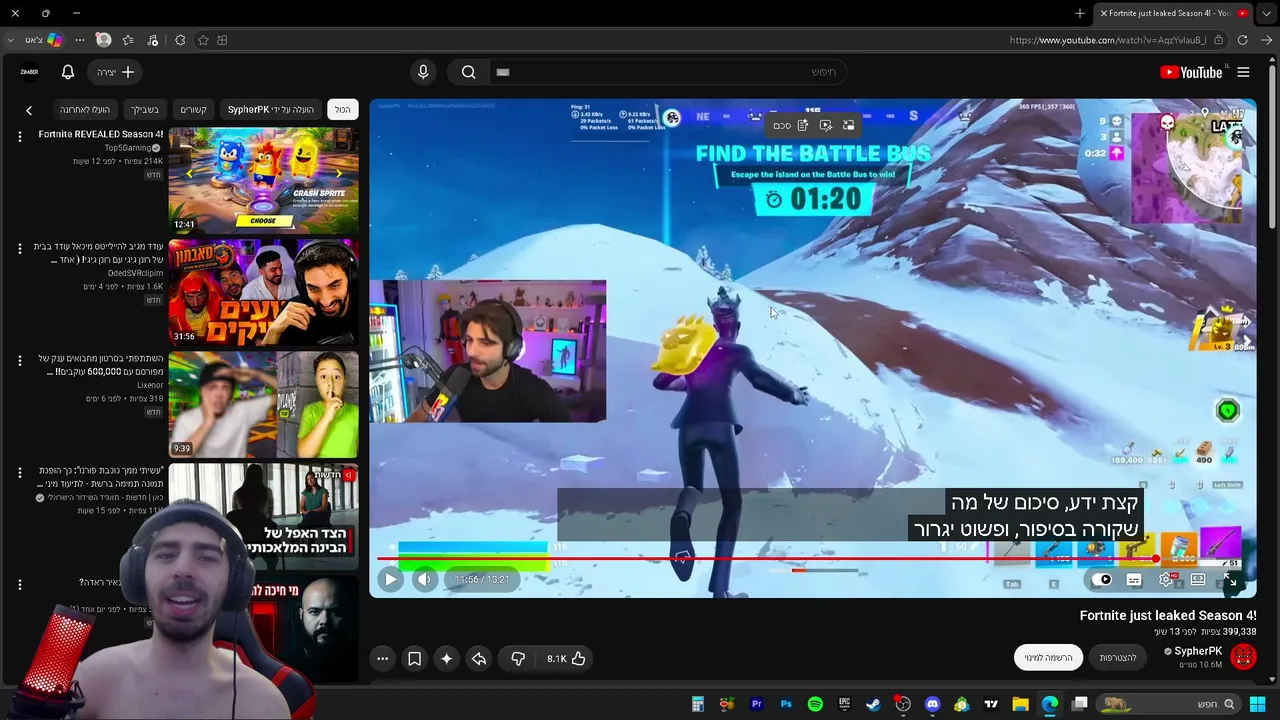Screen dimensions: 1280x720
Task: Start voice search with the microphone
Action: (423, 72)
